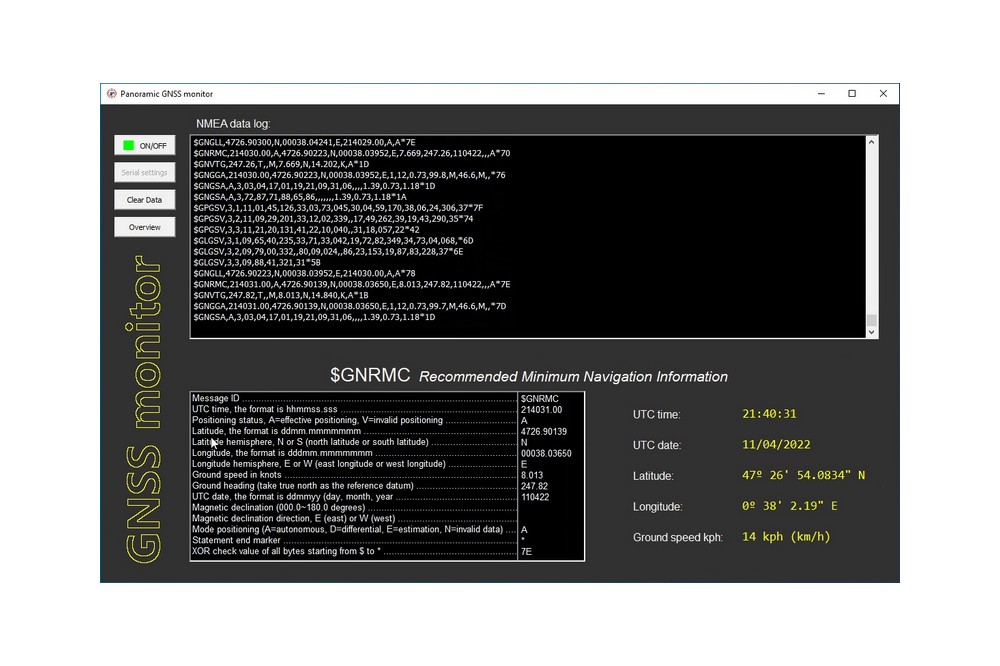The image size is (1000, 666).
Task: Click the $GPGSV,3,2,11 log line
Action: (334, 219)
